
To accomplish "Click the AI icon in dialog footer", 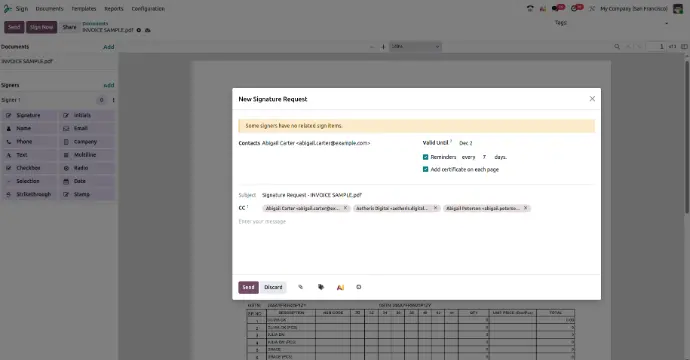I will click(x=340, y=287).
